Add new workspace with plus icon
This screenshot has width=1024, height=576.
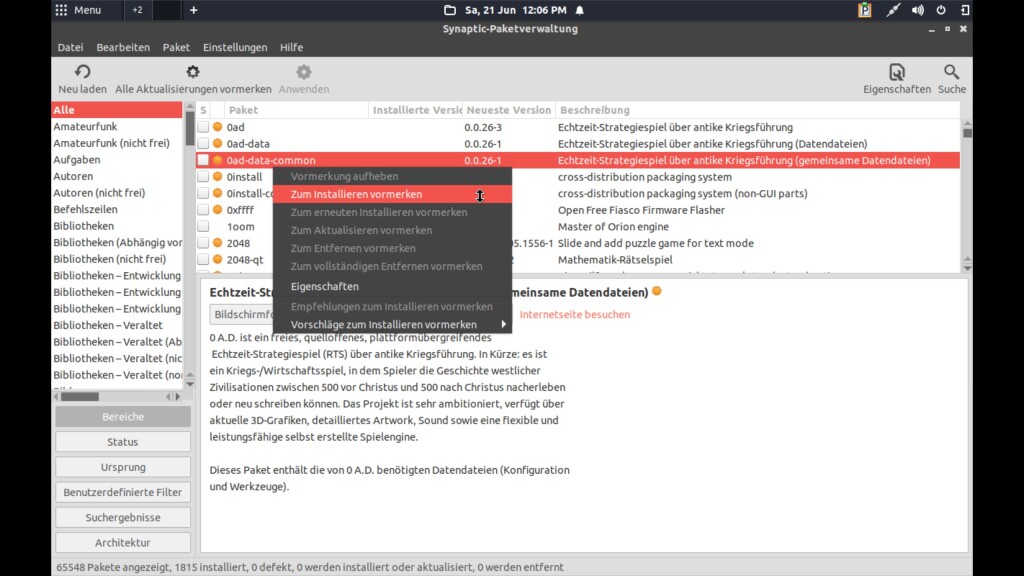pos(193,10)
